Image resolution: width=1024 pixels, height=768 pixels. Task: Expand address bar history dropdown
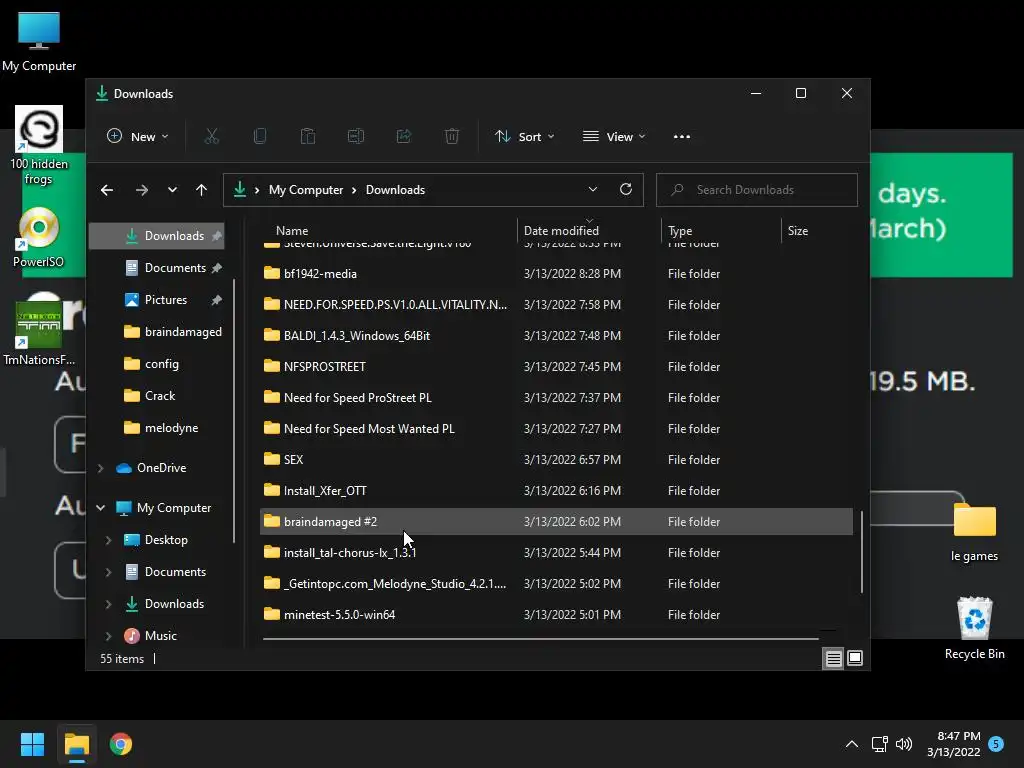[593, 189]
